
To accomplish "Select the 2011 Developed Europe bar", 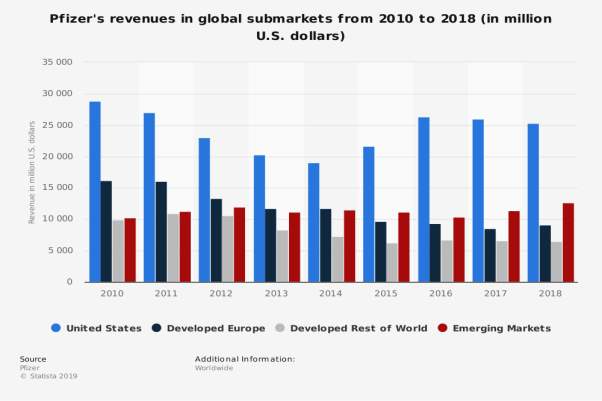I will click(161, 232).
